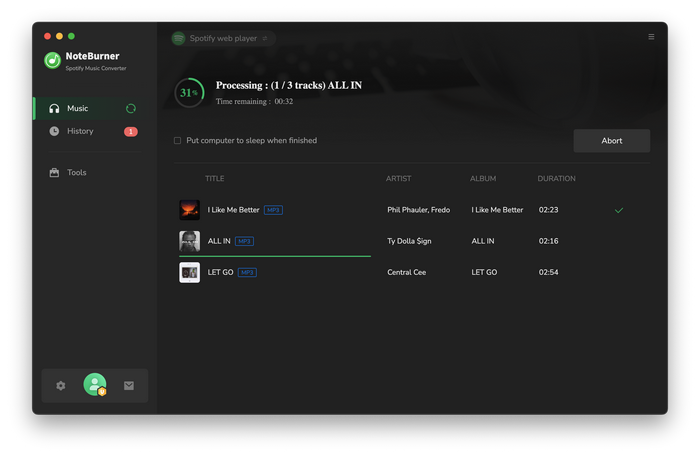The image size is (700, 457).
Task: Click the swap icon beside Spotify web player
Action: [x=265, y=38]
